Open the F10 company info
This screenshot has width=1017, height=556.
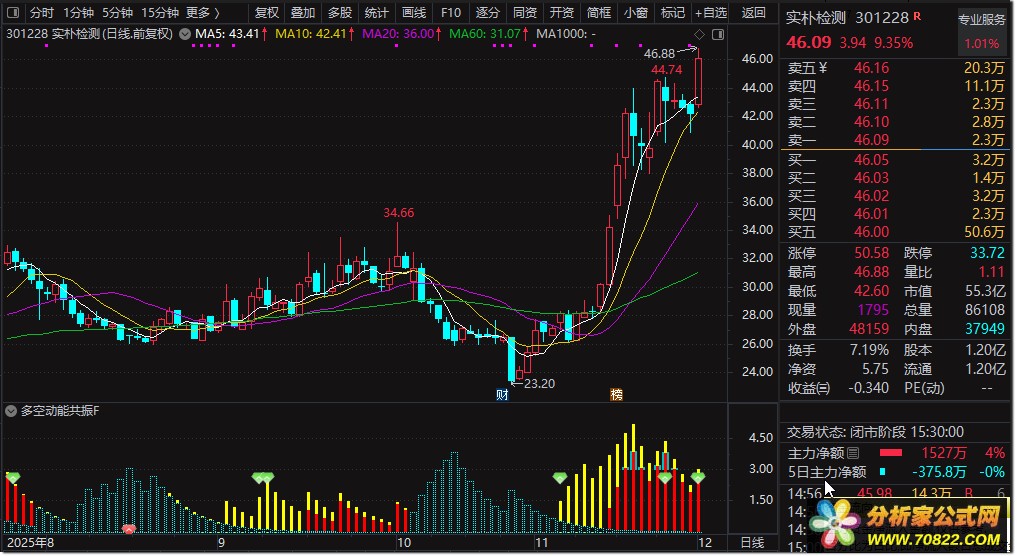pyautogui.click(x=451, y=12)
